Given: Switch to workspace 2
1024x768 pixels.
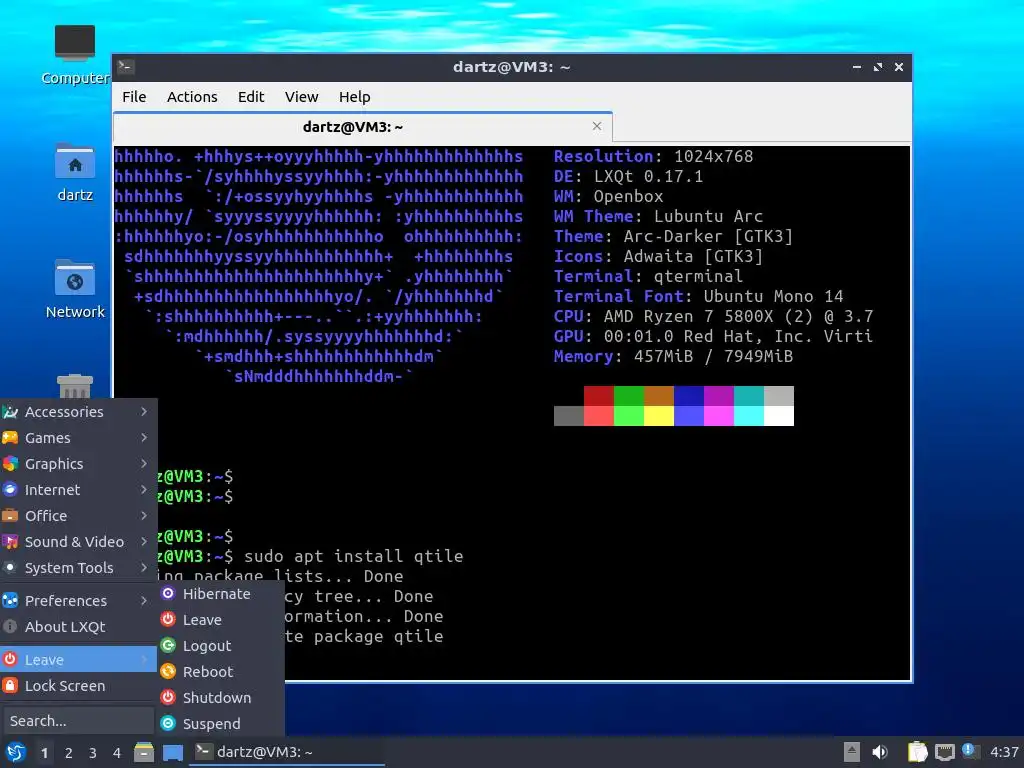Looking at the screenshot, I should 69,753.
